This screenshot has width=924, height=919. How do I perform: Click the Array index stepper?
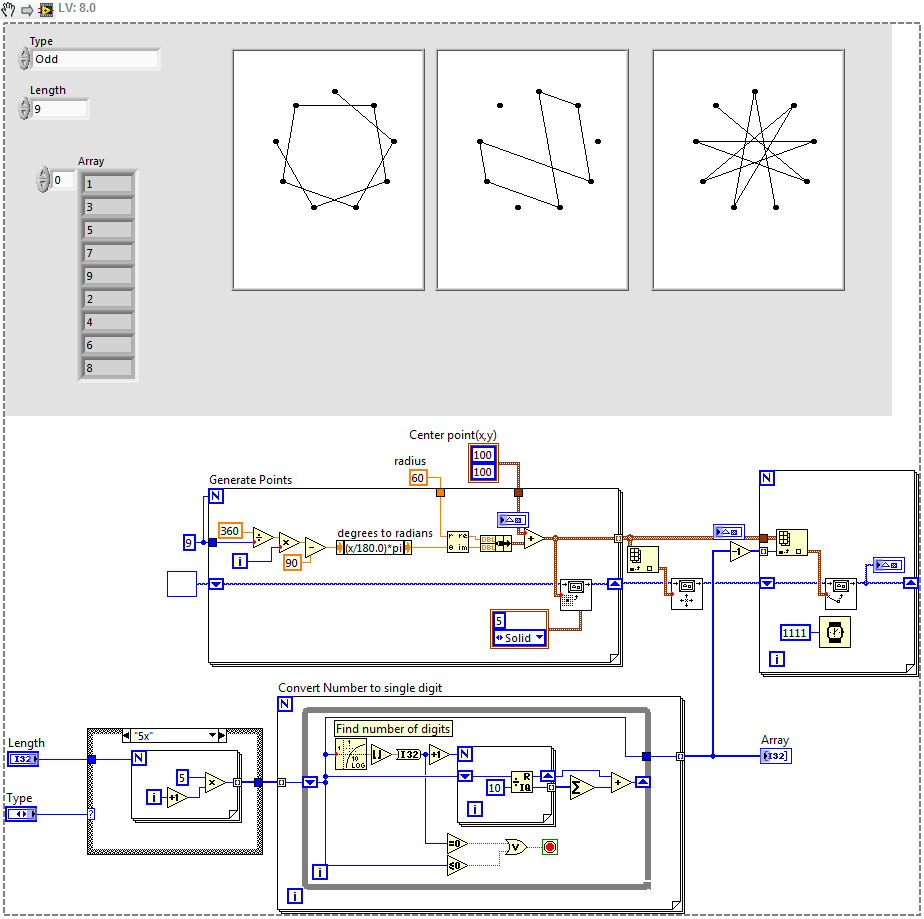click(43, 180)
